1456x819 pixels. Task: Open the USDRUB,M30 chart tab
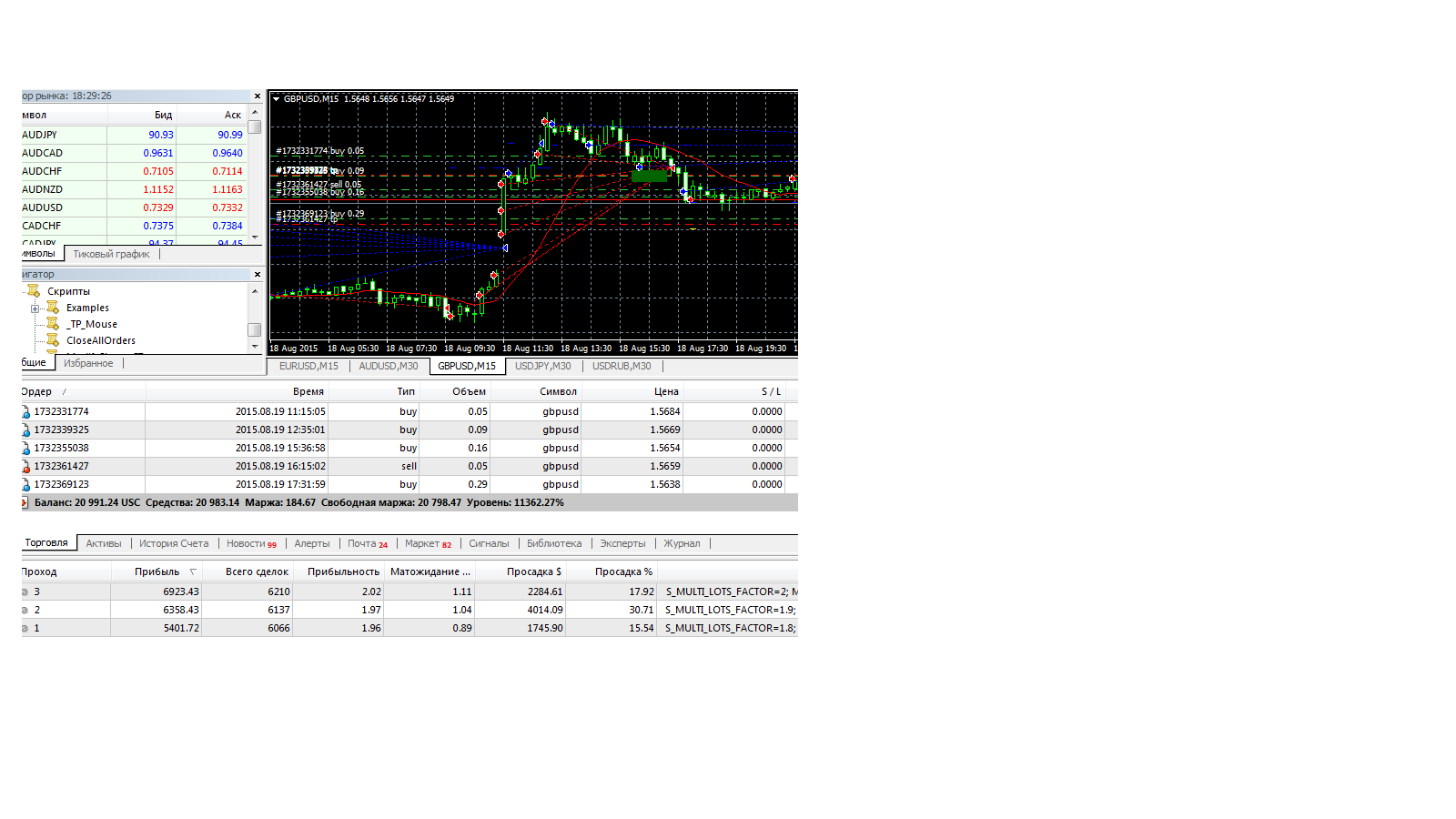(622, 366)
